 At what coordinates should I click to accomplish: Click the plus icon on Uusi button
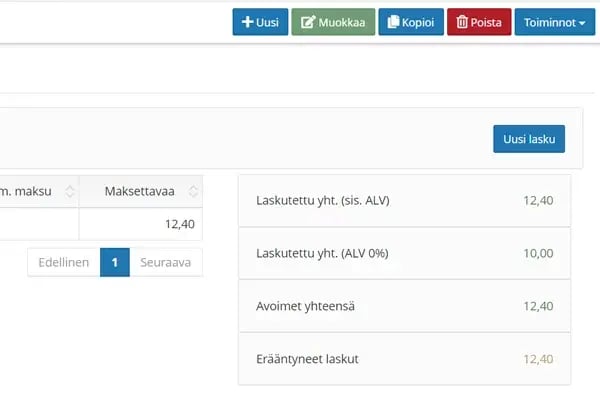click(248, 22)
